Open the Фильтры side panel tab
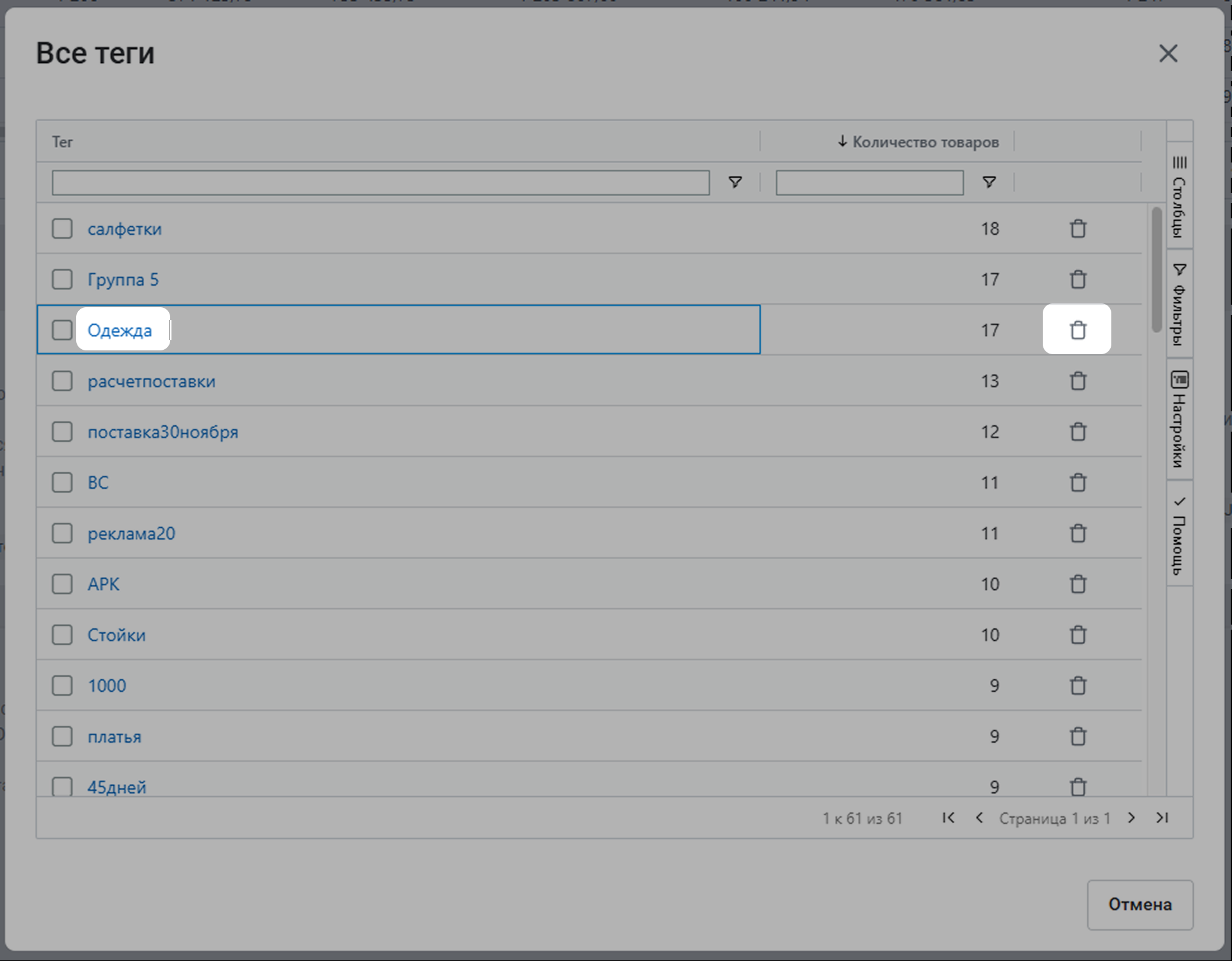This screenshot has height=961, width=1232. pyautogui.click(x=1179, y=305)
